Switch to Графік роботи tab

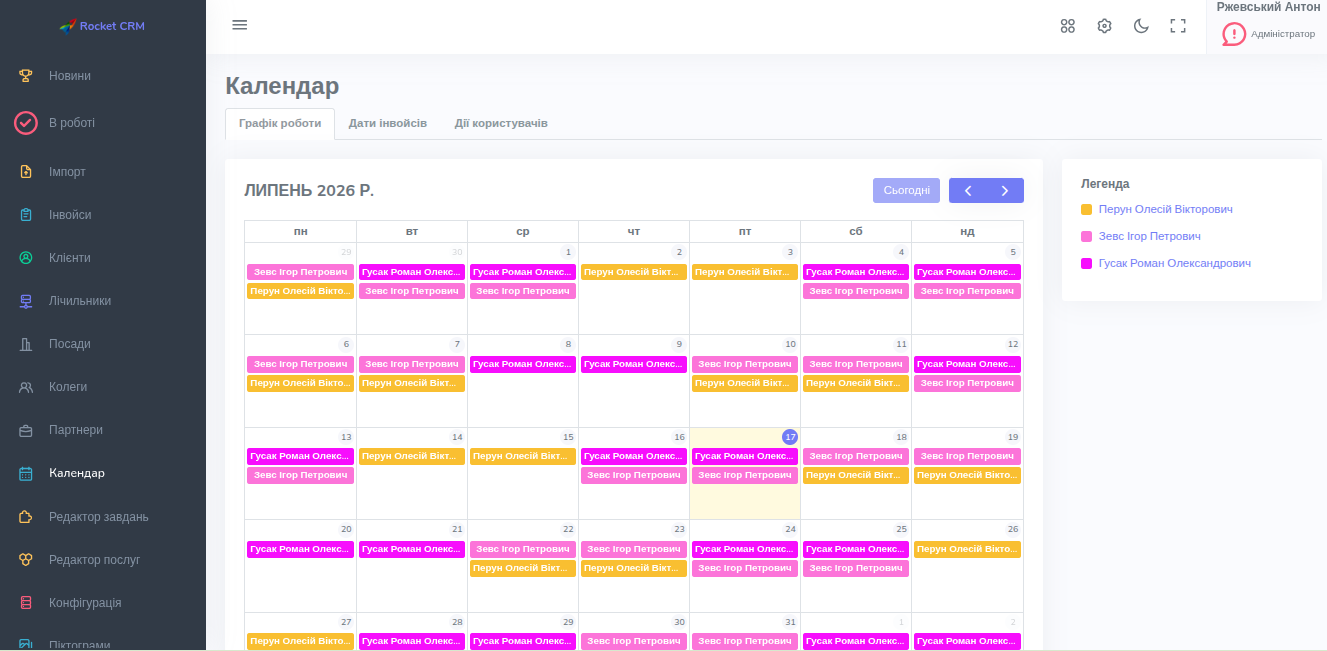point(280,124)
